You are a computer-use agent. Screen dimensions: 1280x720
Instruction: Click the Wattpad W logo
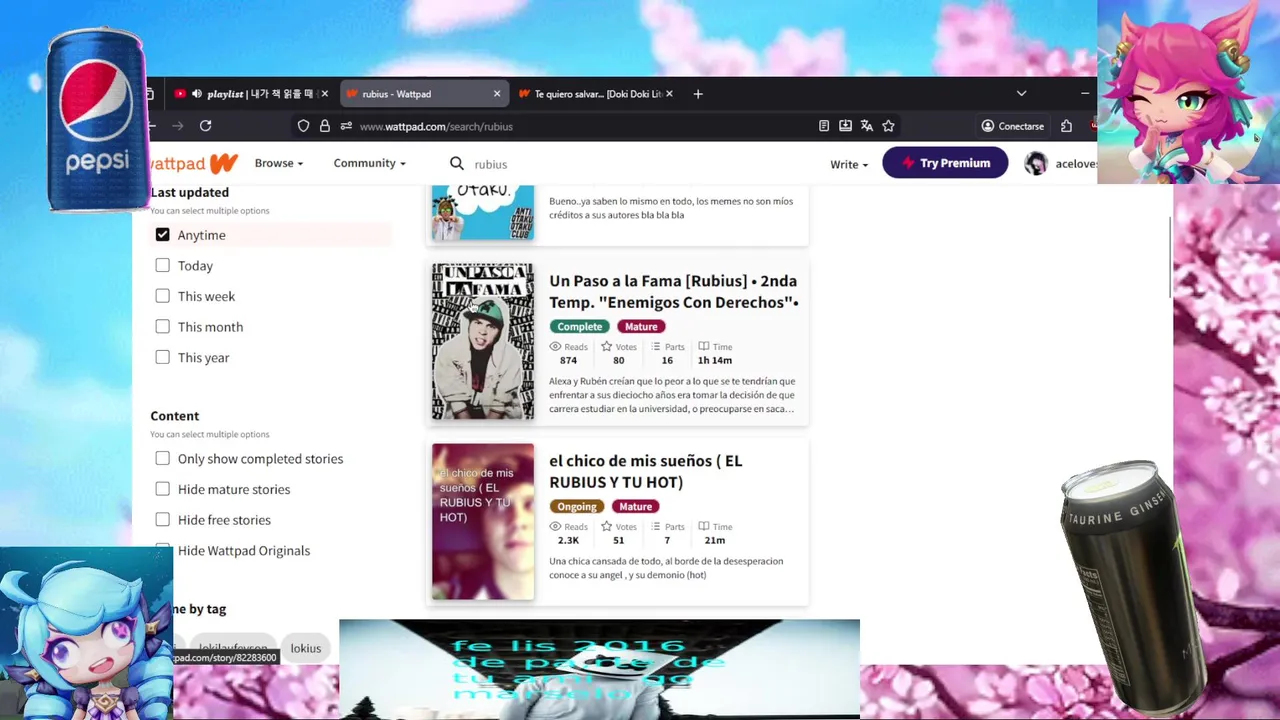pyautogui.click(x=223, y=163)
